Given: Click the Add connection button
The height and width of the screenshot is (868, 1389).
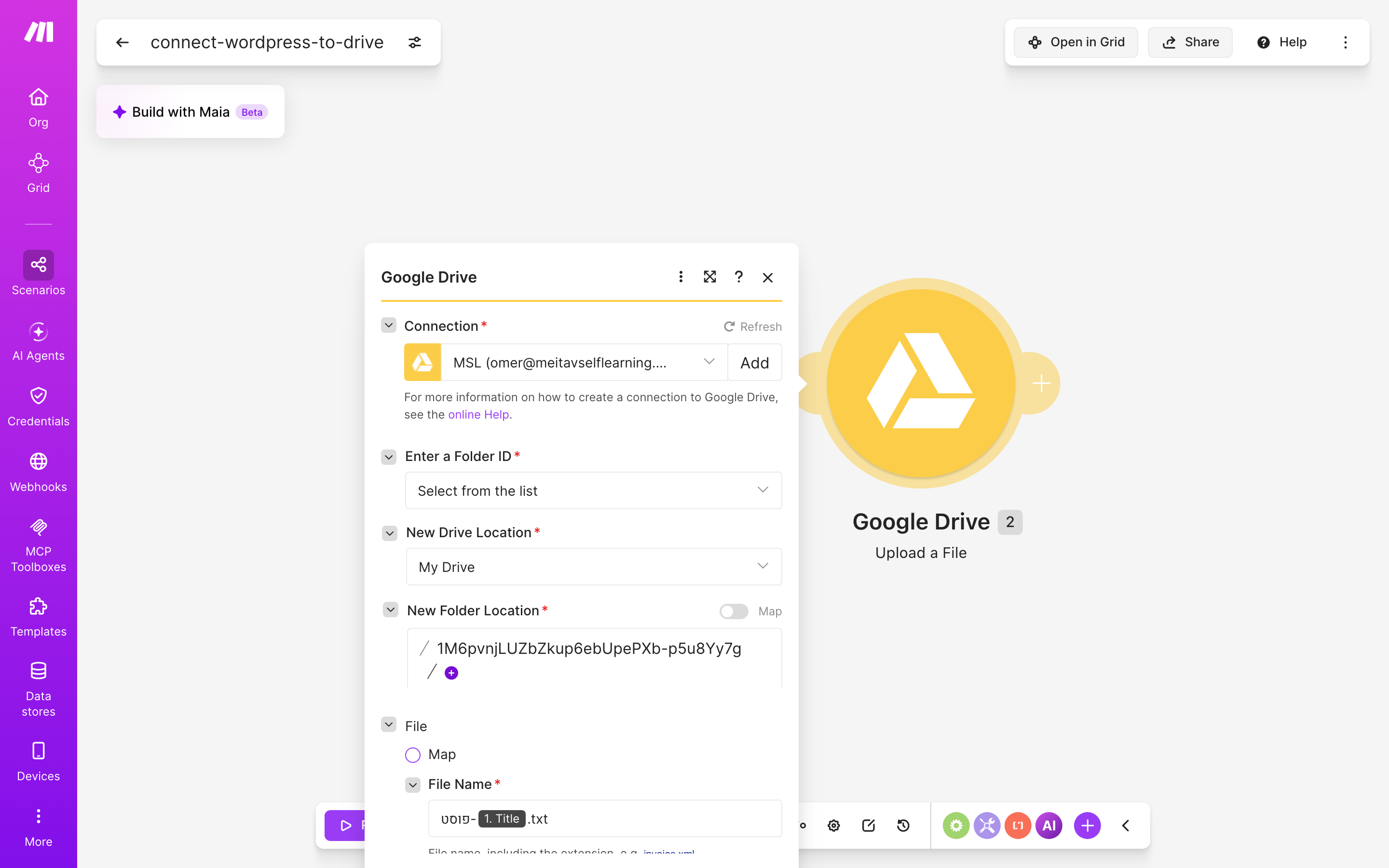Looking at the screenshot, I should [x=755, y=362].
